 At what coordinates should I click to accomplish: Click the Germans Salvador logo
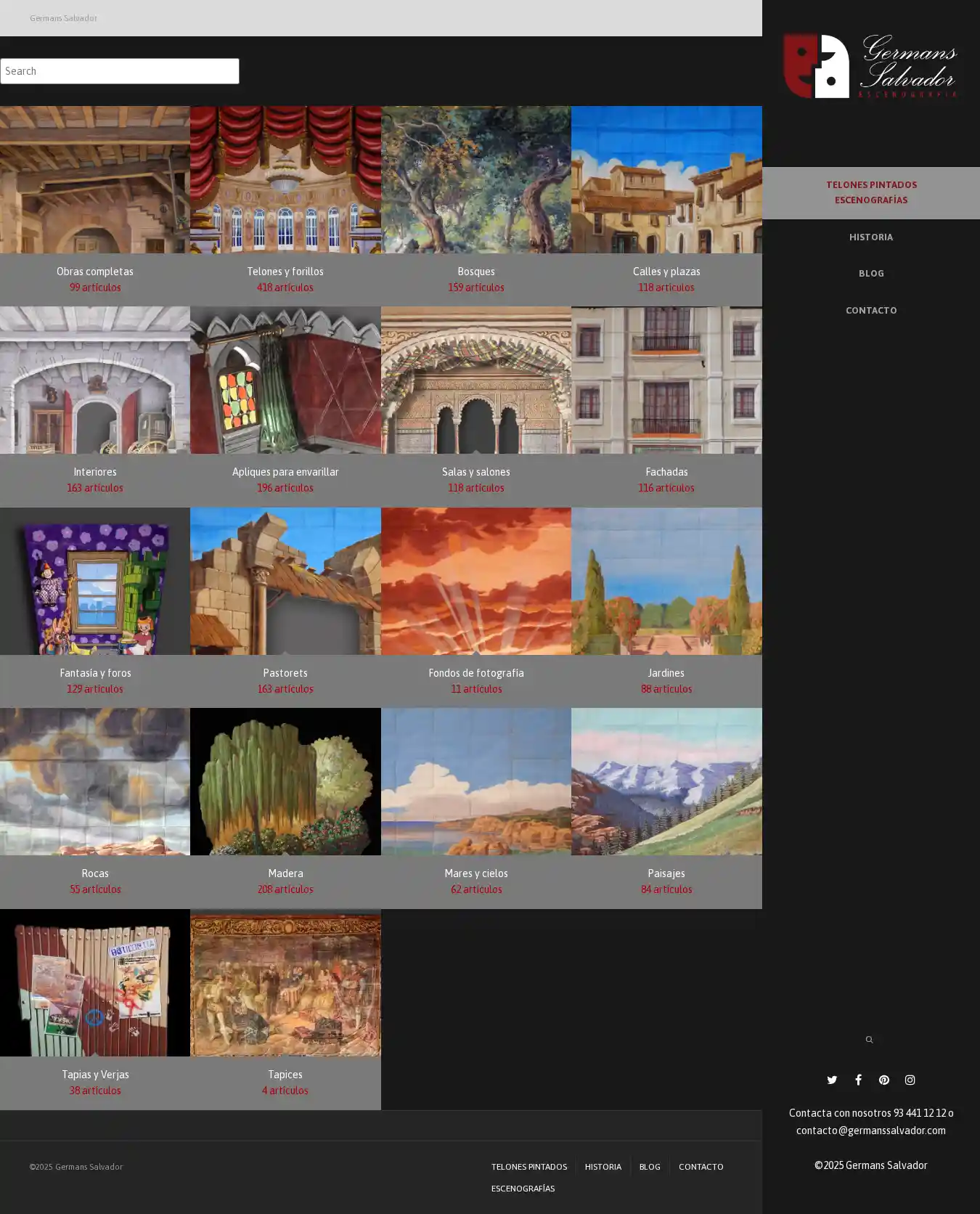pos(870,66)
